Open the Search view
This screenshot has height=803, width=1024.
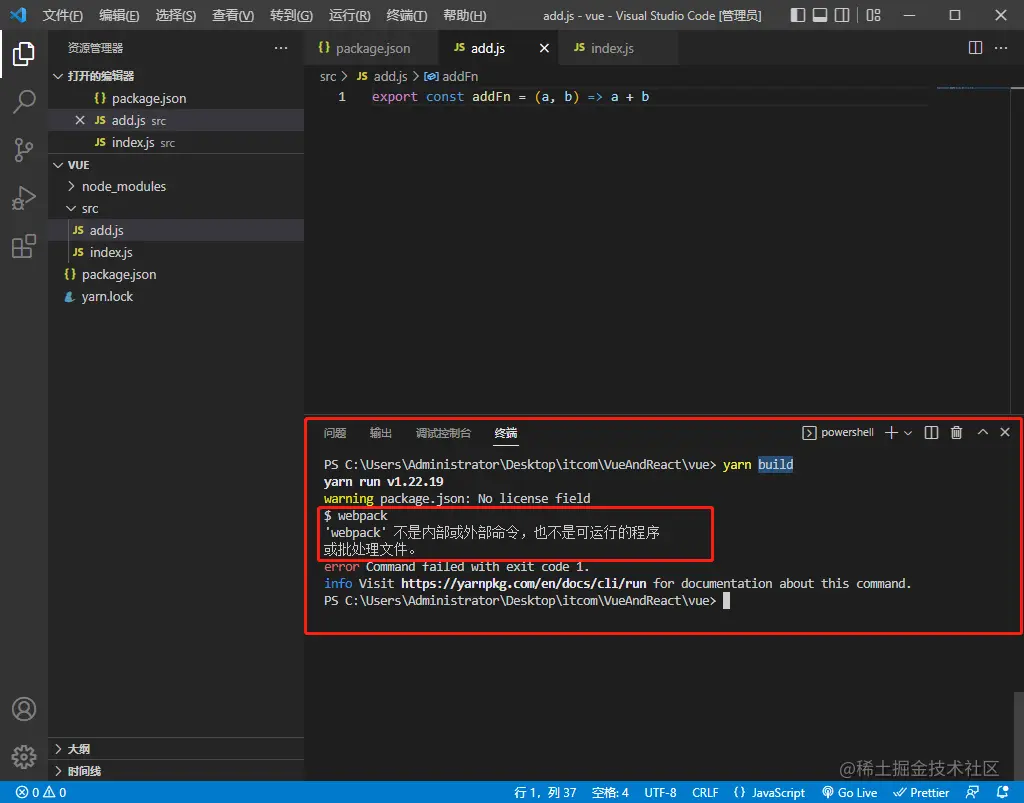click(24, 101)
